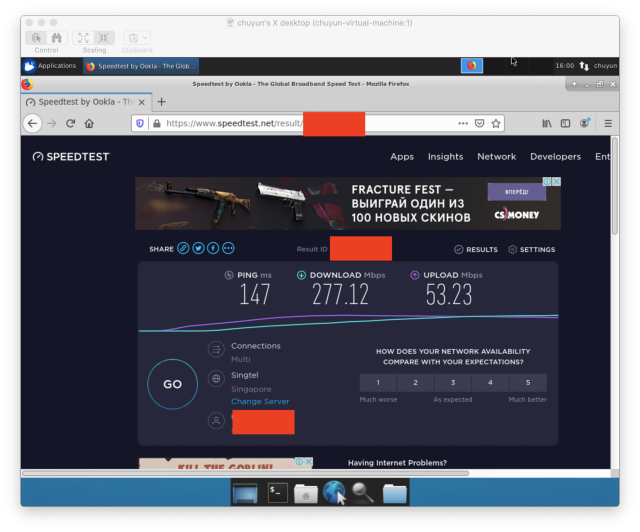Rate network availability 5

528,383
